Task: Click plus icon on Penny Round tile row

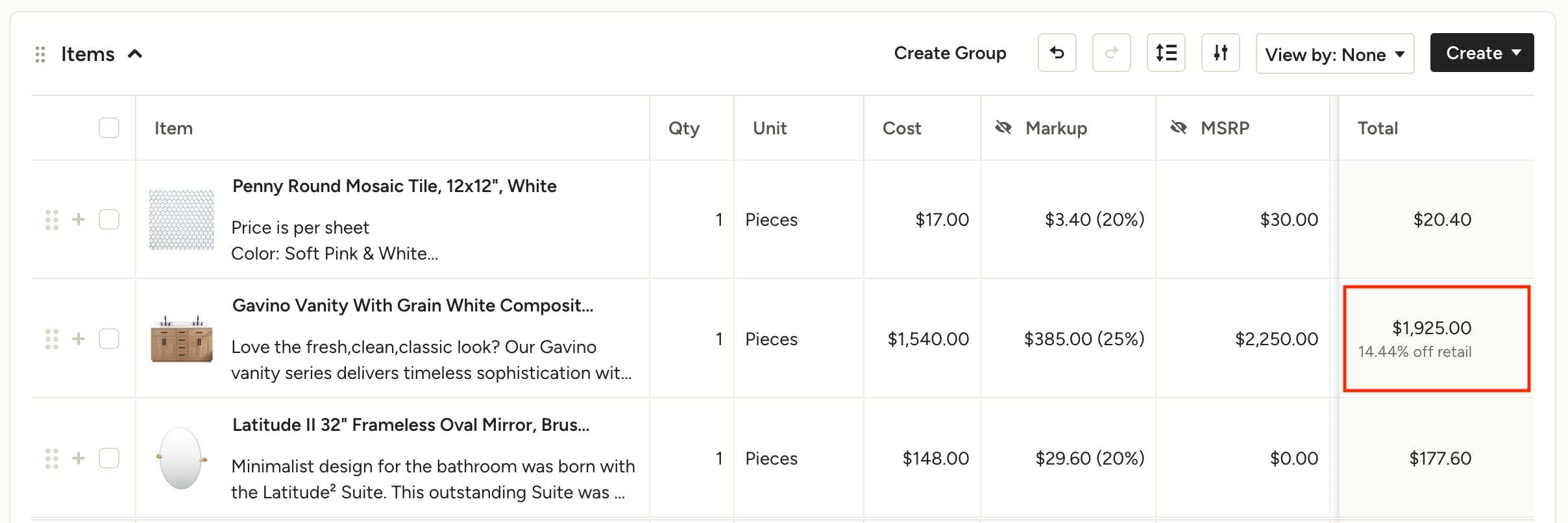Action: [79, 219]
